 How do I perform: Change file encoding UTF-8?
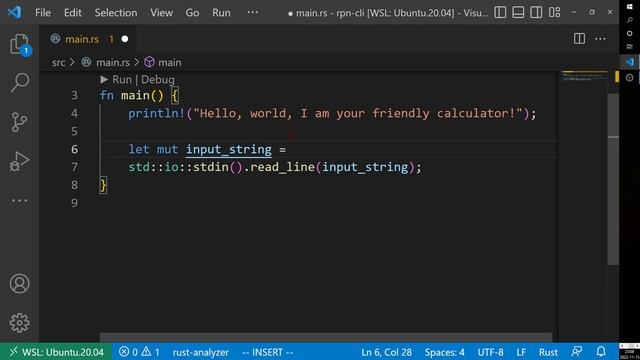pos(490,352)
